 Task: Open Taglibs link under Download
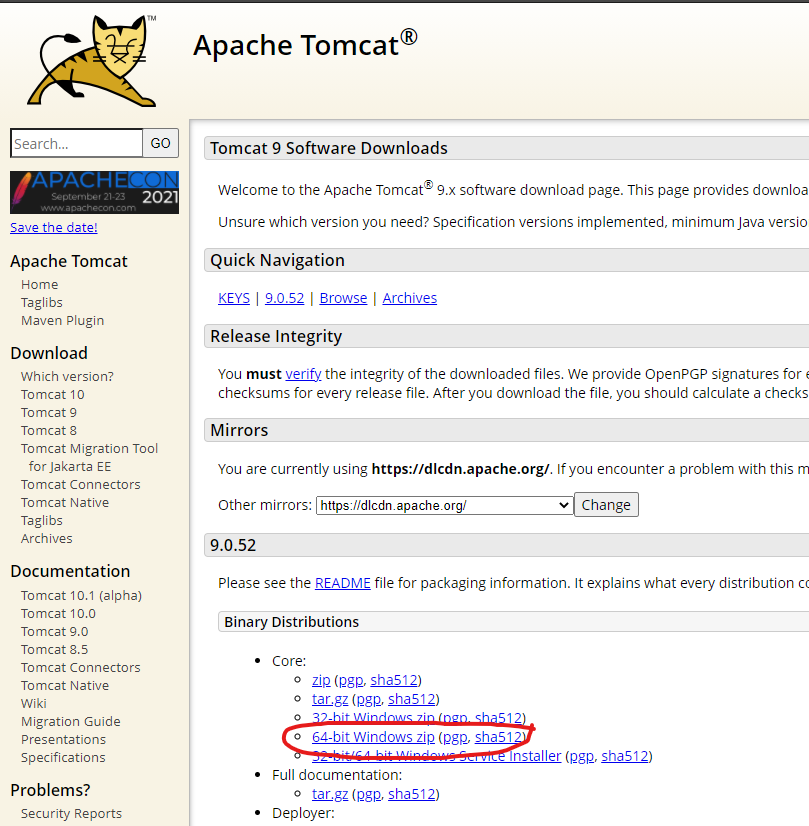point(42,520)
